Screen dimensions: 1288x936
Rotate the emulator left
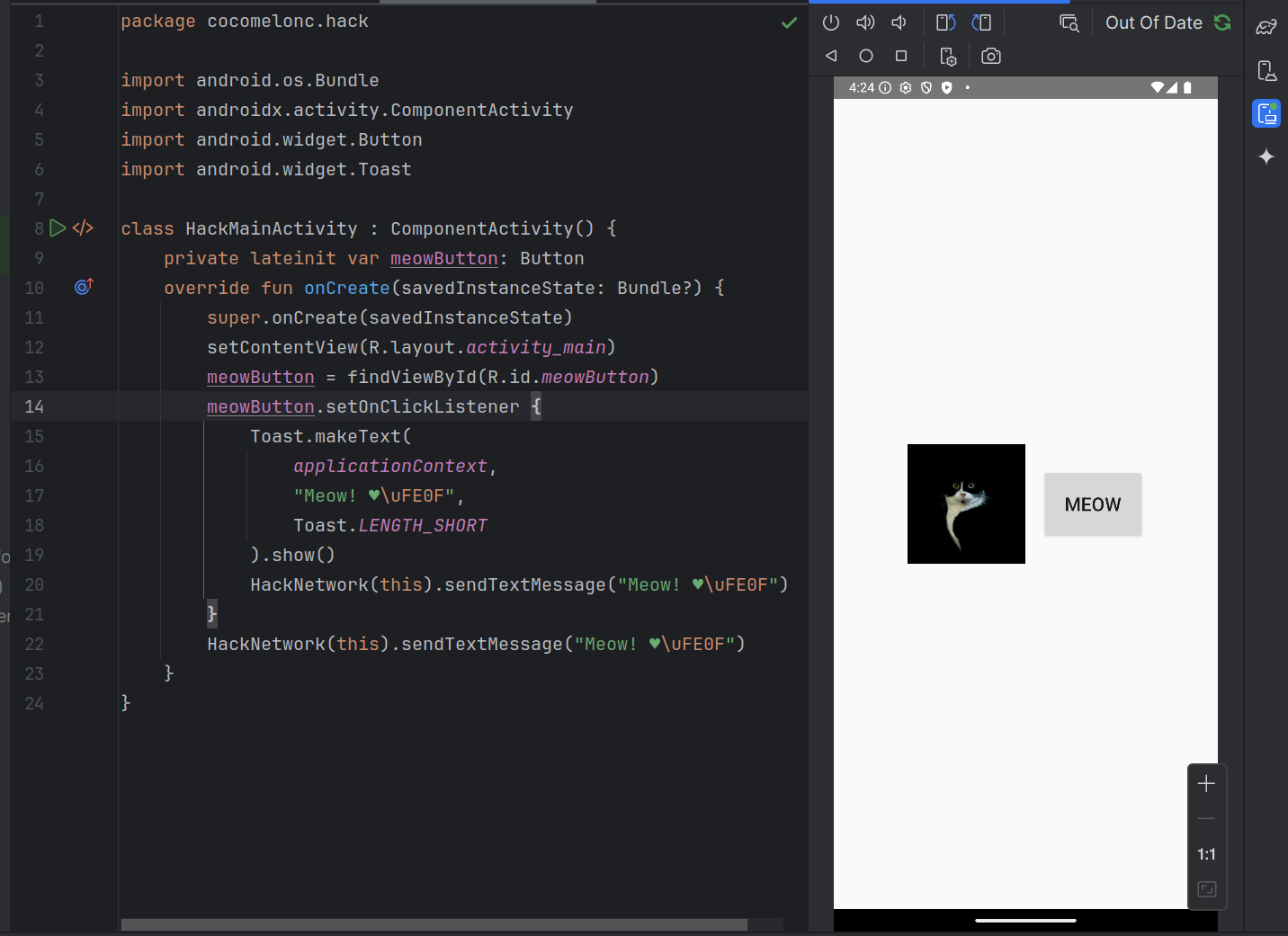pyautogui.click(x=945, y=22)
